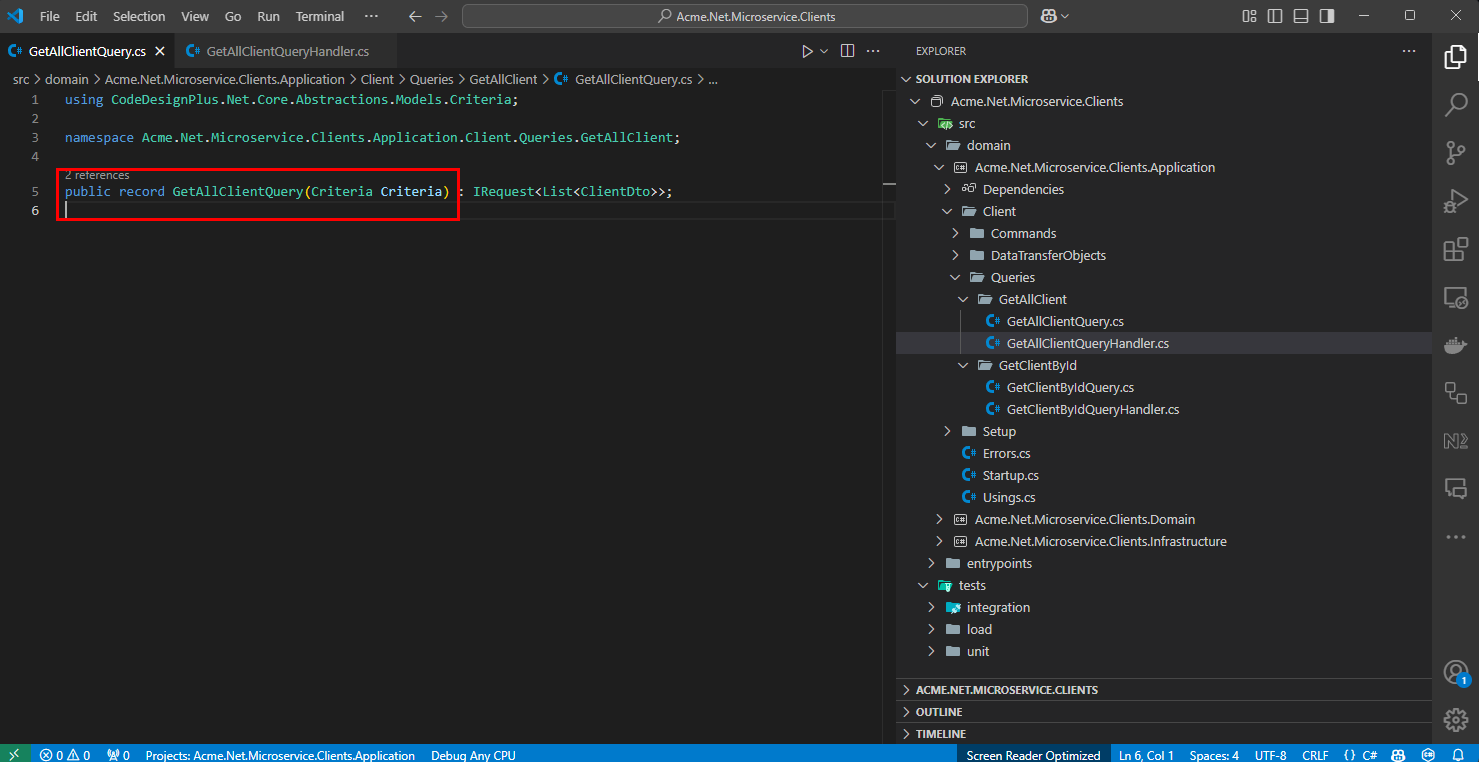Click the Copilot icon in title bar
Viewport: 1479px width, 762px height.
pos(1049,16)
